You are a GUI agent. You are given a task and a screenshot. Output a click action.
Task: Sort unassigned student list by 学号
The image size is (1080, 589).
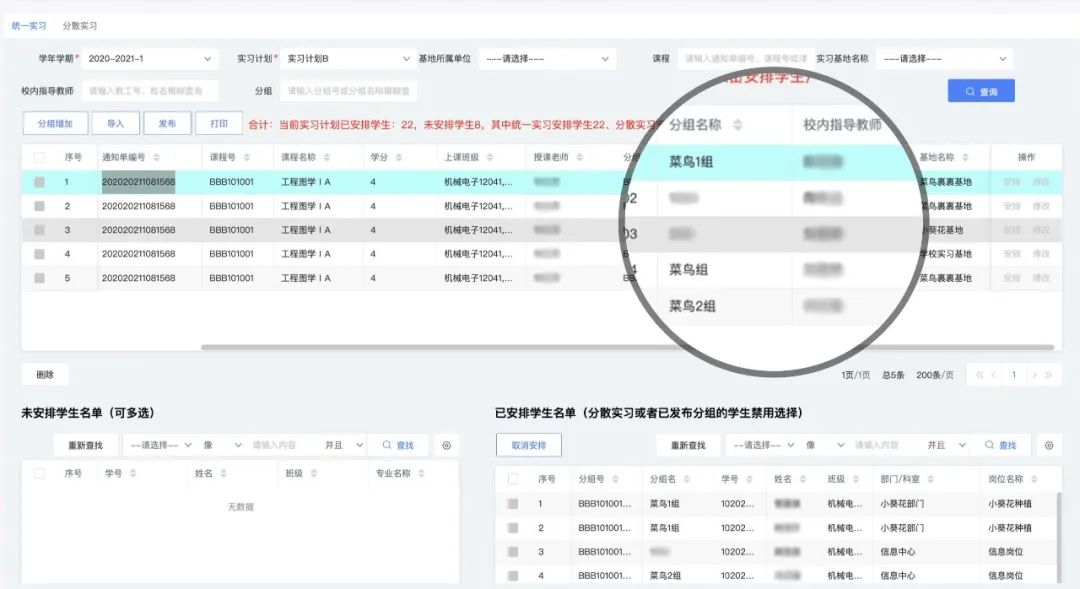(x=132, y=473)
